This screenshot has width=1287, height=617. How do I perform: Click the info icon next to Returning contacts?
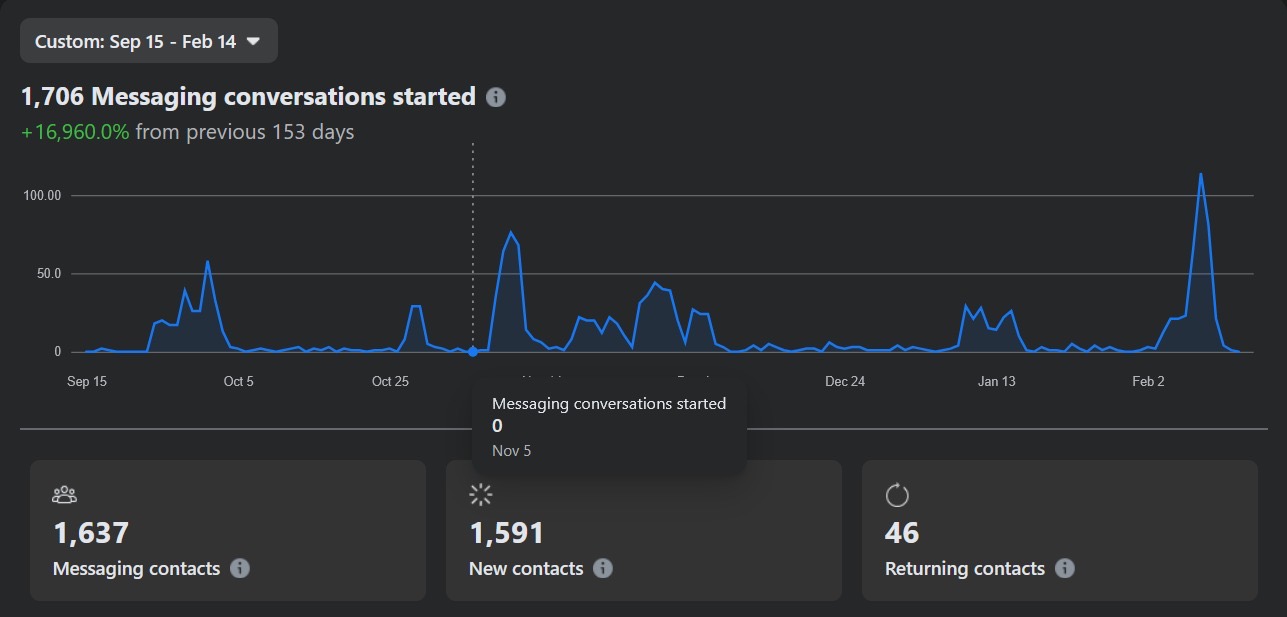pyautogui.click(x=1065, y=568)
